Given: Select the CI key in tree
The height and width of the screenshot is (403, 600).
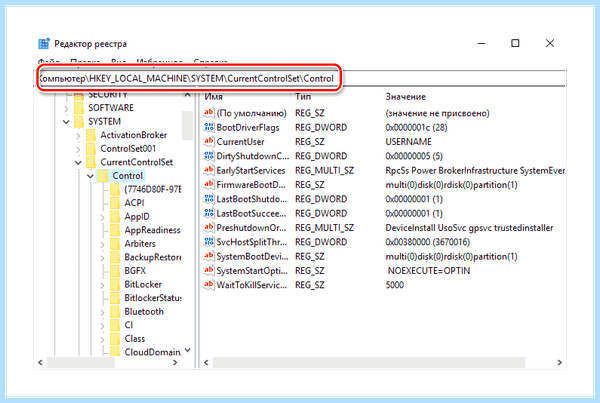Looking at the screenshot, I should [x=129, y=325].
